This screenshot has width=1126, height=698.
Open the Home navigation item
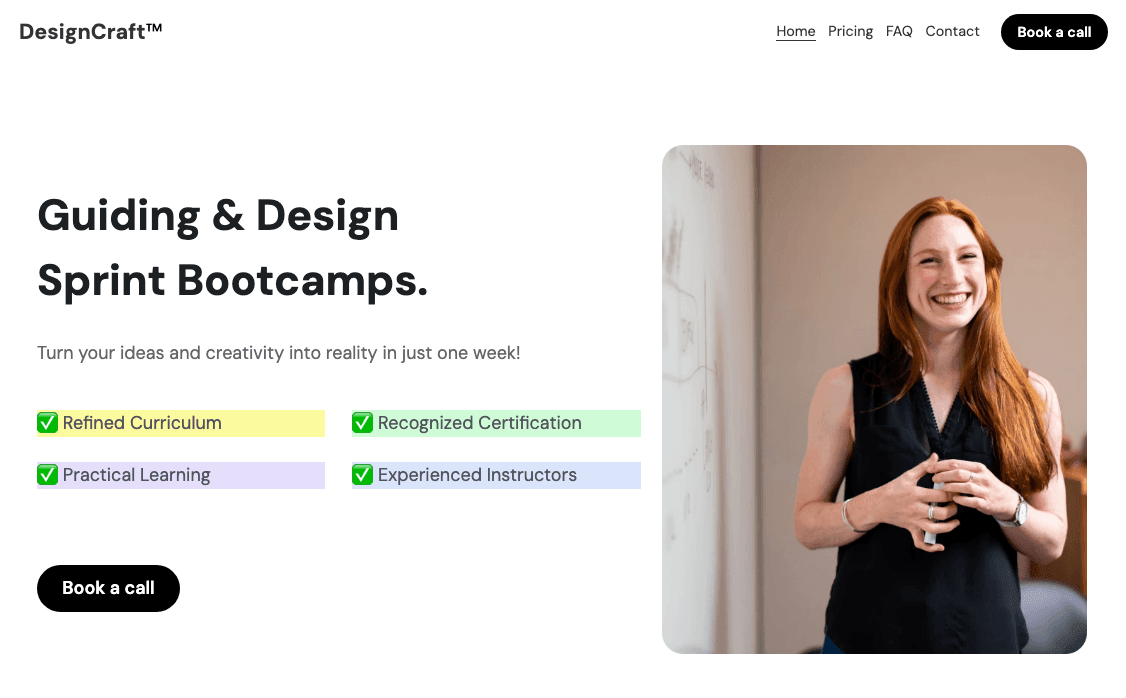click(795, 31)
